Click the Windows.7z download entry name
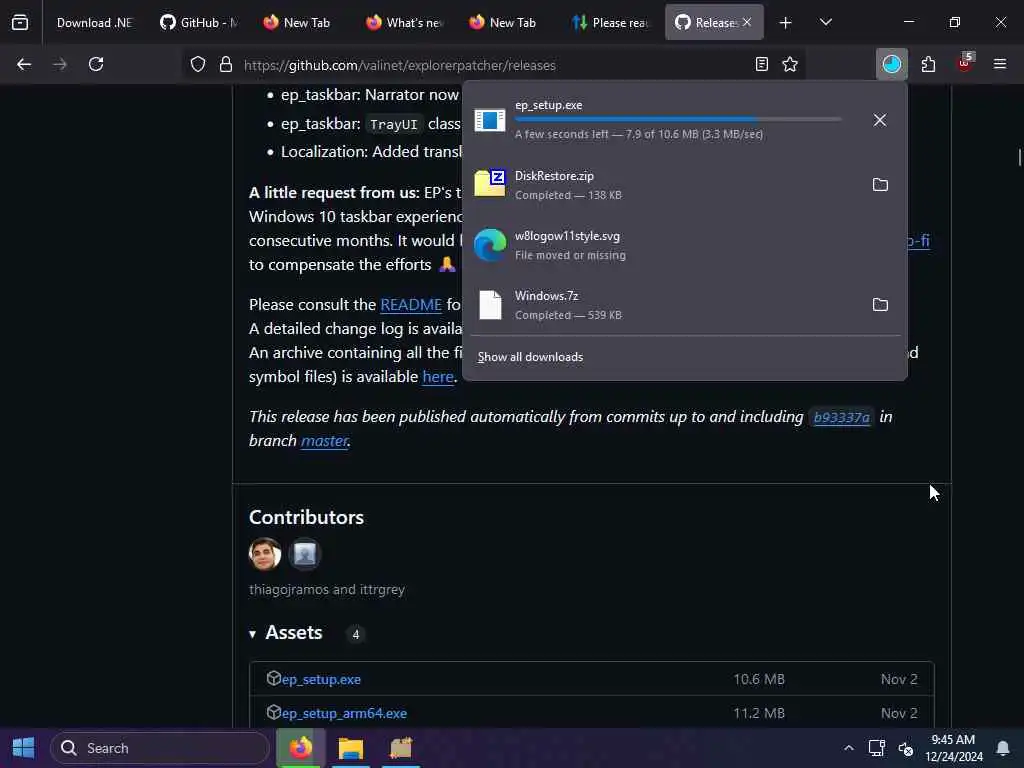This screenshot has width=1024, height=768. 547,296
